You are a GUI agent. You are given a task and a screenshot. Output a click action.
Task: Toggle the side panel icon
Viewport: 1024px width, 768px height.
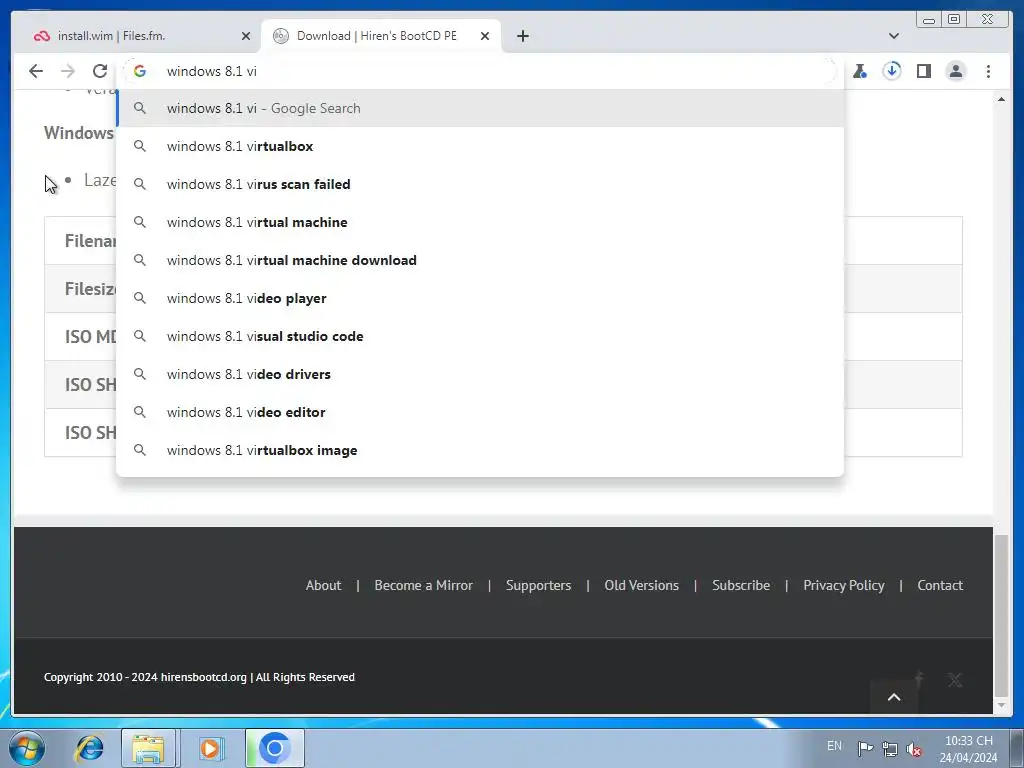(923, 71)
